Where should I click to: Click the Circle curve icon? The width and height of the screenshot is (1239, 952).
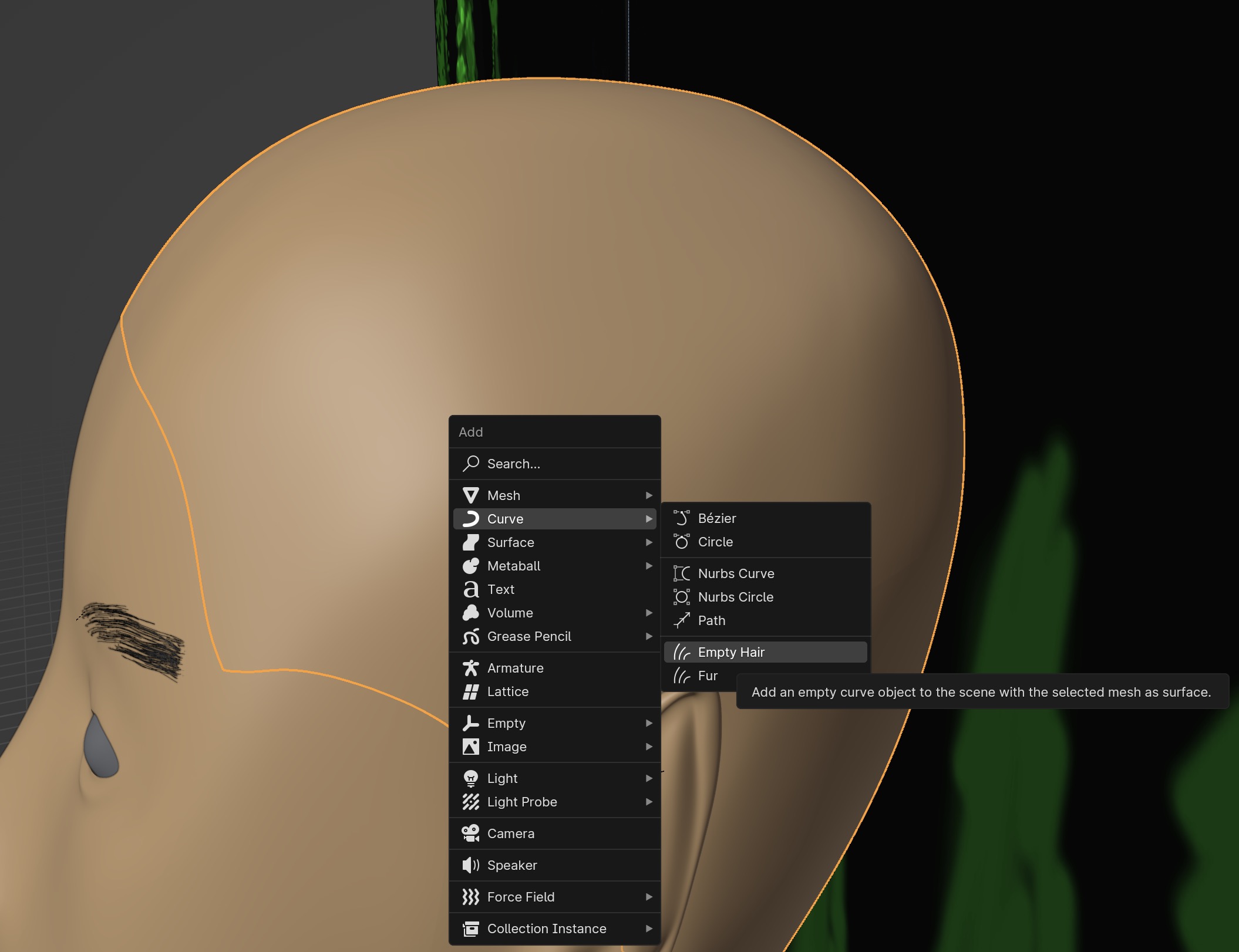681,542
